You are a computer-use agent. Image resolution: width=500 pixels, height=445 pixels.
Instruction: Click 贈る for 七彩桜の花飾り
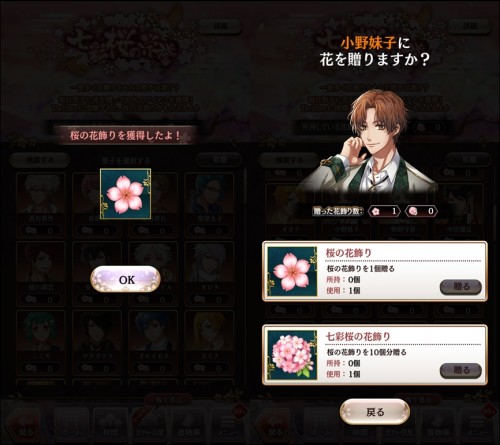[x=461, y=370]
